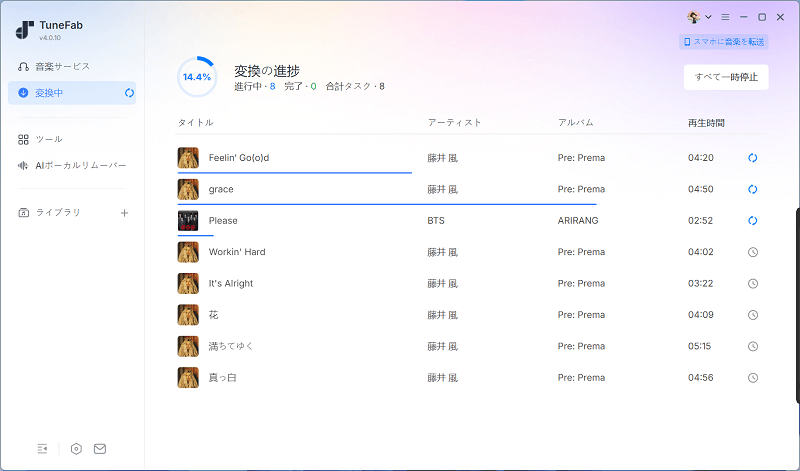
Task: Click waiting clock icon for 花
Action: 753,315
